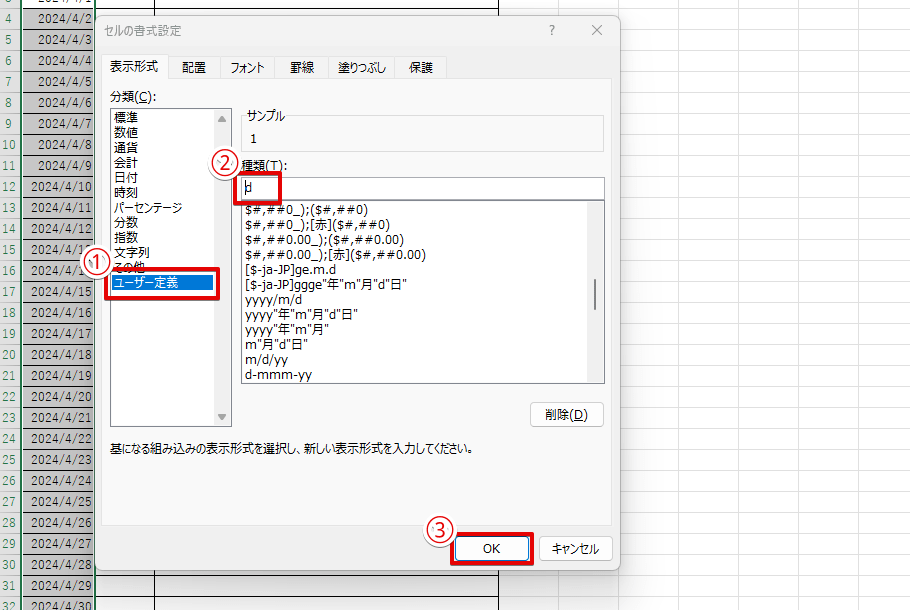Open the 塗りつぶし tab
Viewport: 910px width, 610px height.
(360, 68)
